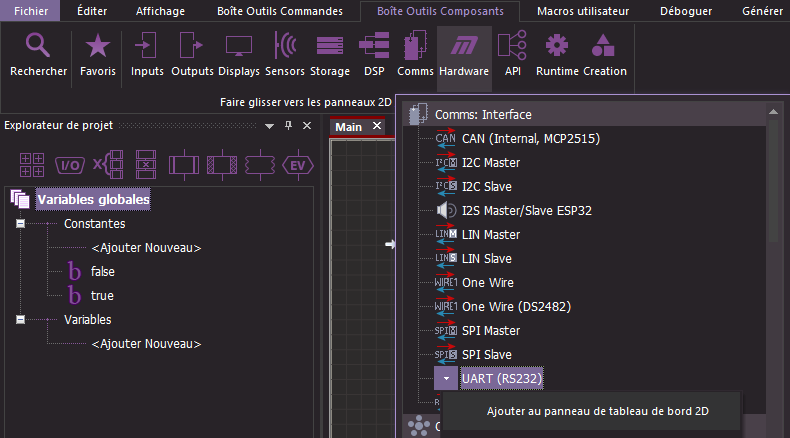Open the UART (RS232) dropdown arrow
This screenshot has width=790, height=438.
(x=446, y=379)
